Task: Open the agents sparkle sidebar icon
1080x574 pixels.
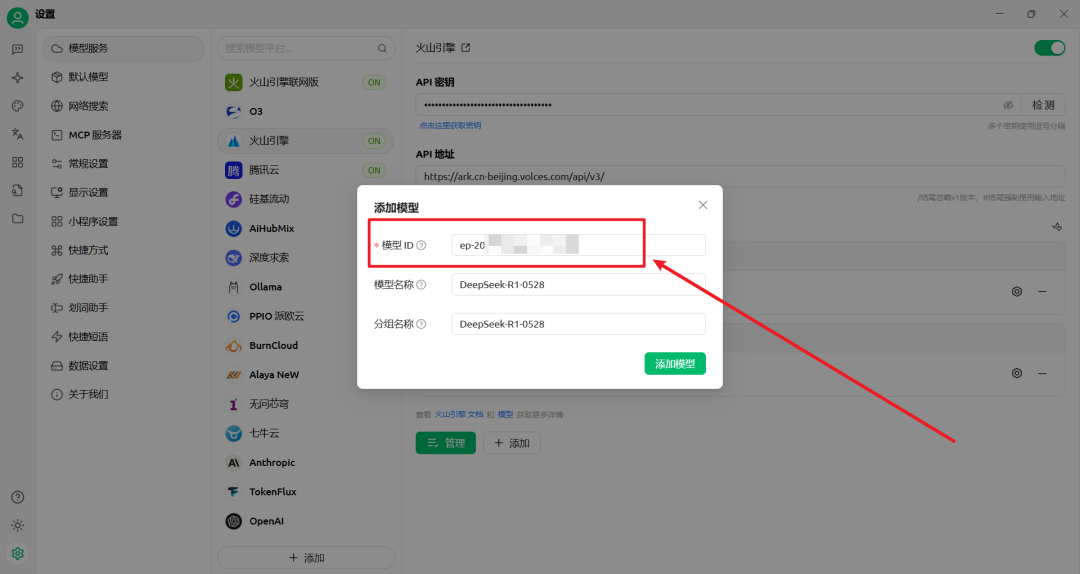Action: [x=17, y=78]
